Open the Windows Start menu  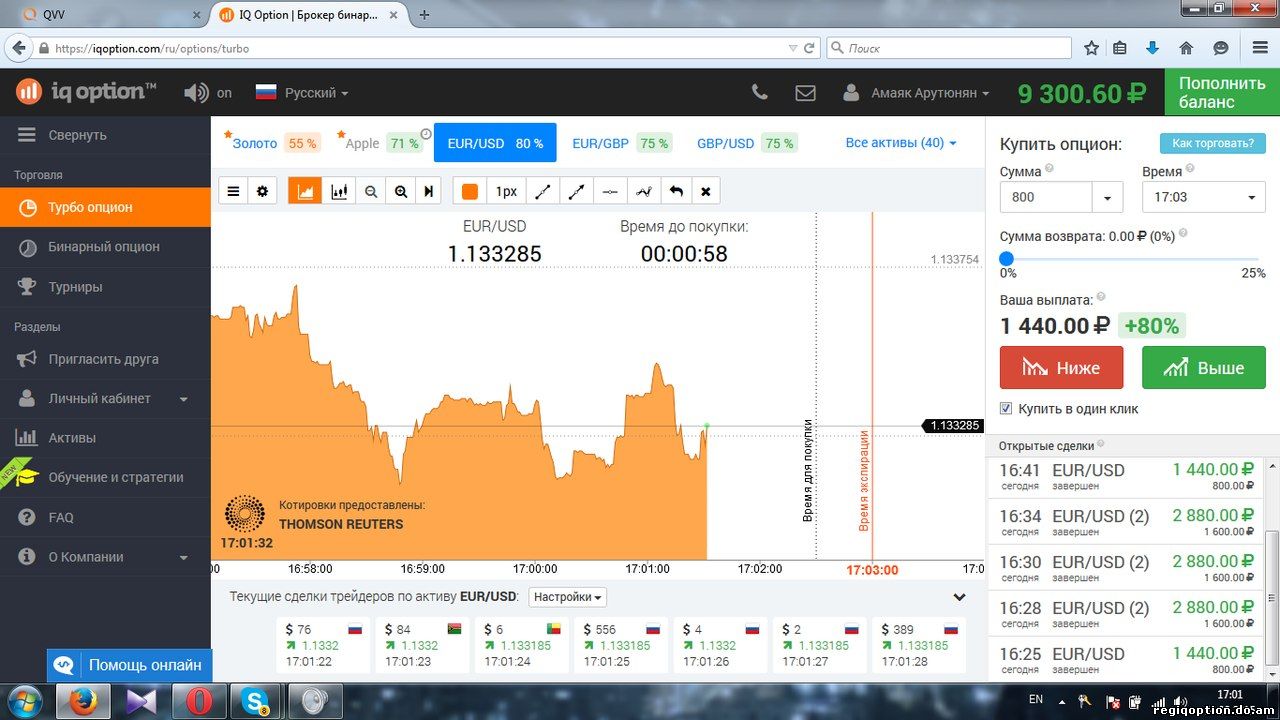click(24, 700)
